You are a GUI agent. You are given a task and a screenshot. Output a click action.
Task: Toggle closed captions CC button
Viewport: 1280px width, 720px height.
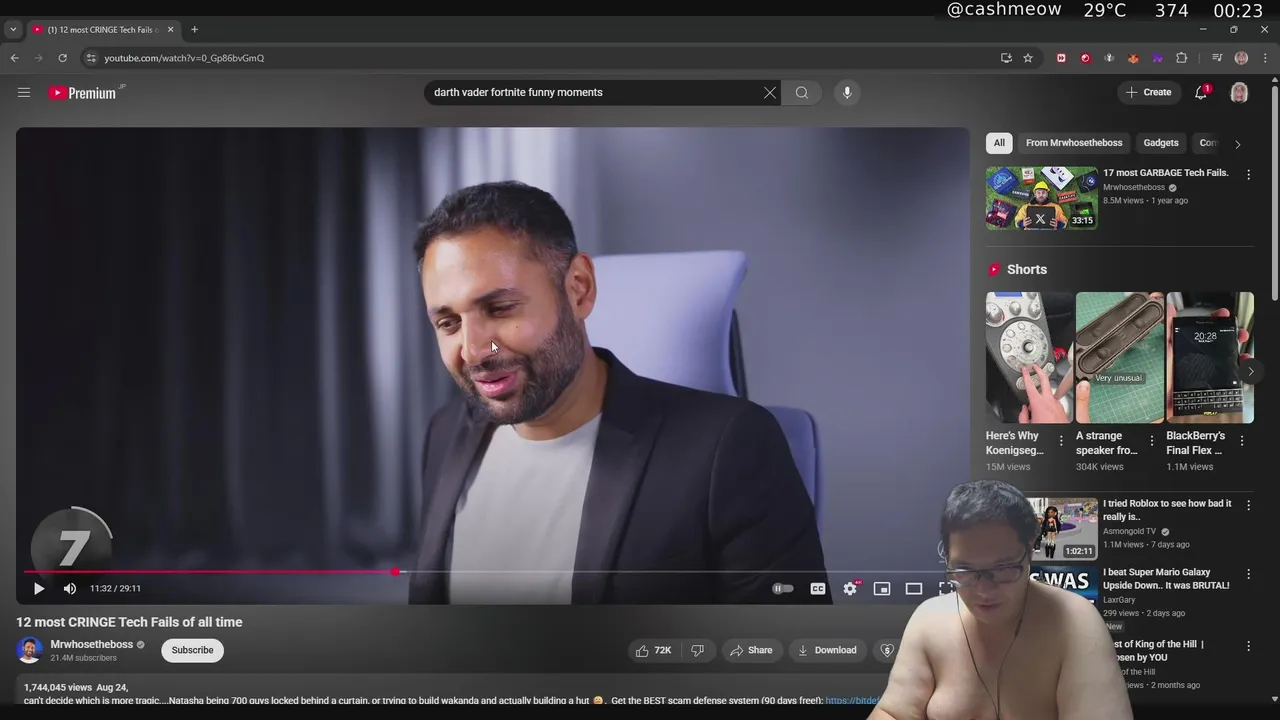tap(818, 589)
